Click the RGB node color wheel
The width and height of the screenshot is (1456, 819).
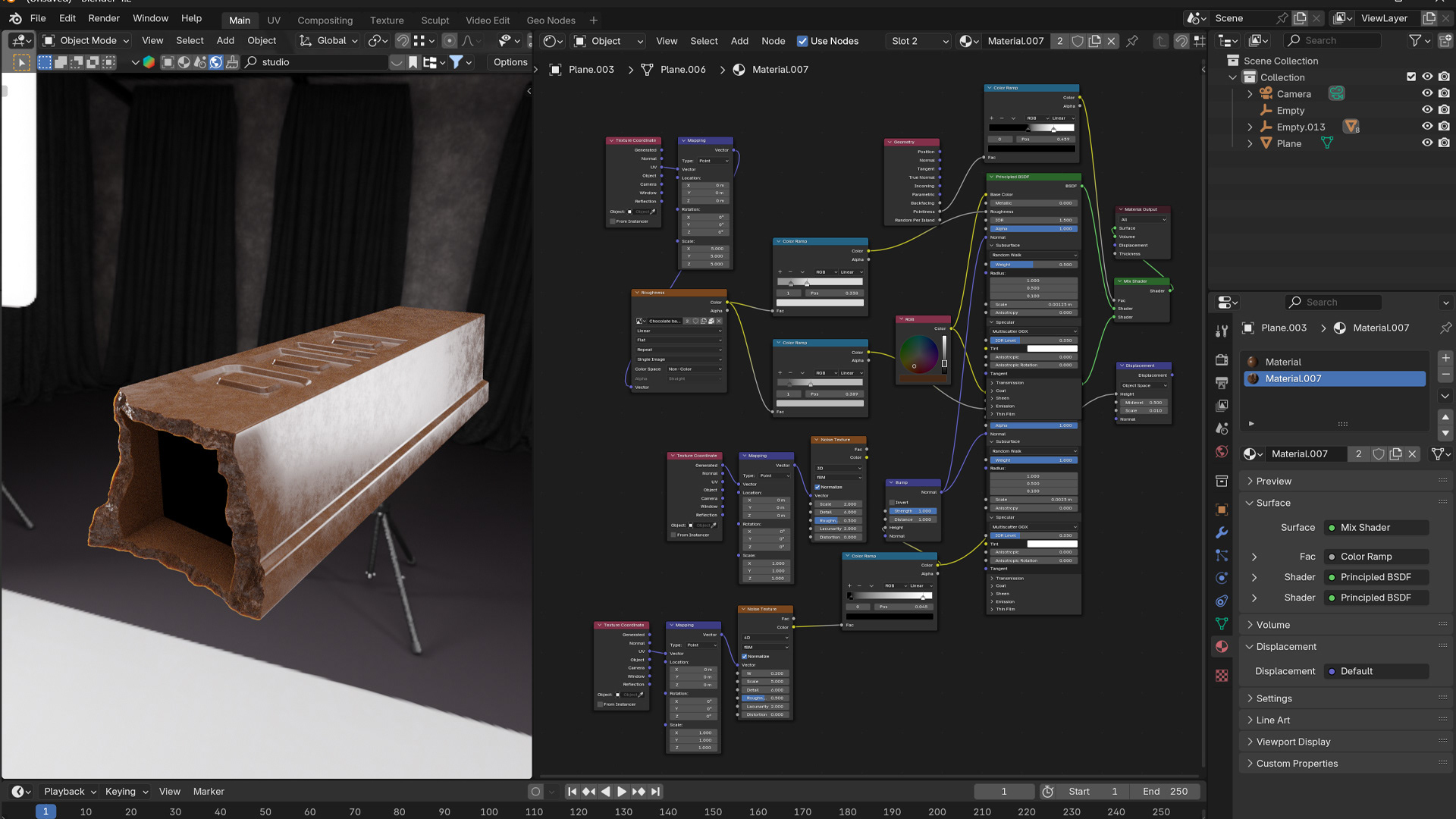click(918, 354)
